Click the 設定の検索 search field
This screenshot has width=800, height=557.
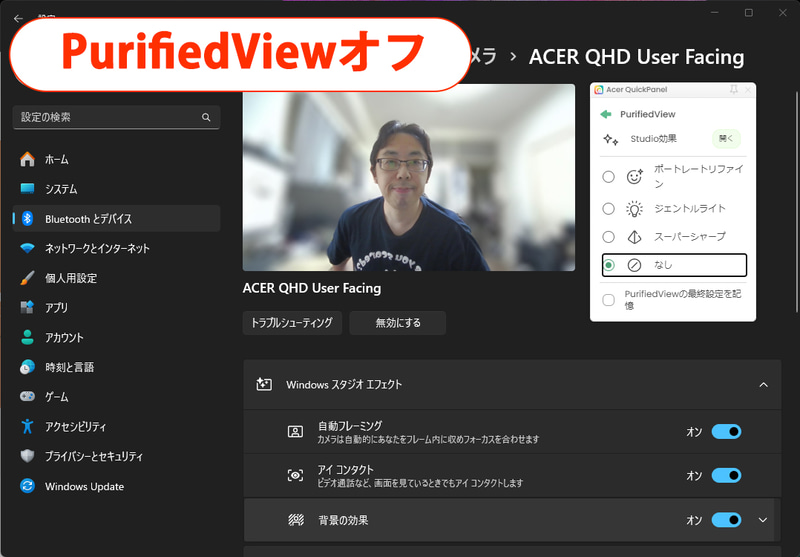116,117
